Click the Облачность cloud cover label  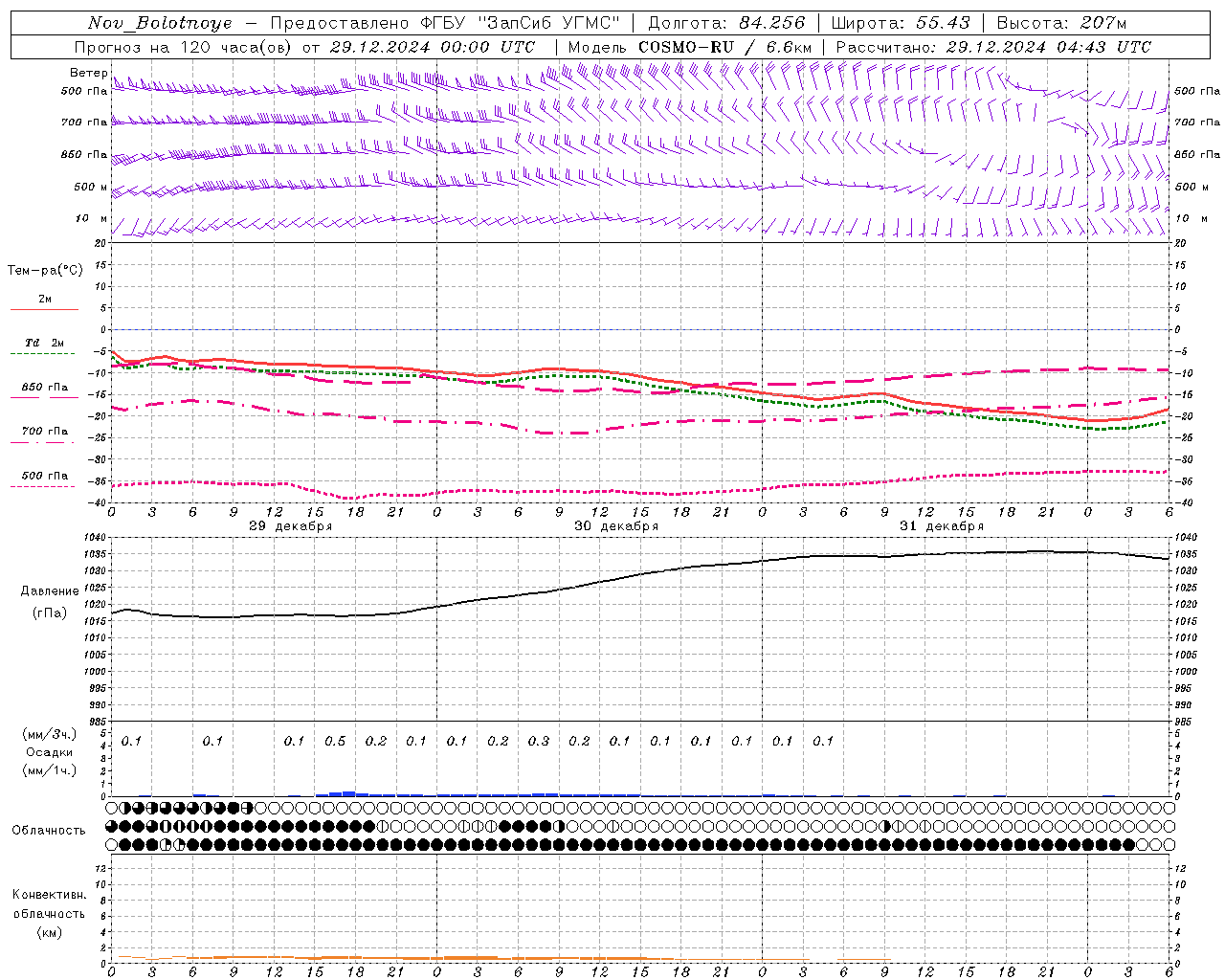click(x=49, y=831)
